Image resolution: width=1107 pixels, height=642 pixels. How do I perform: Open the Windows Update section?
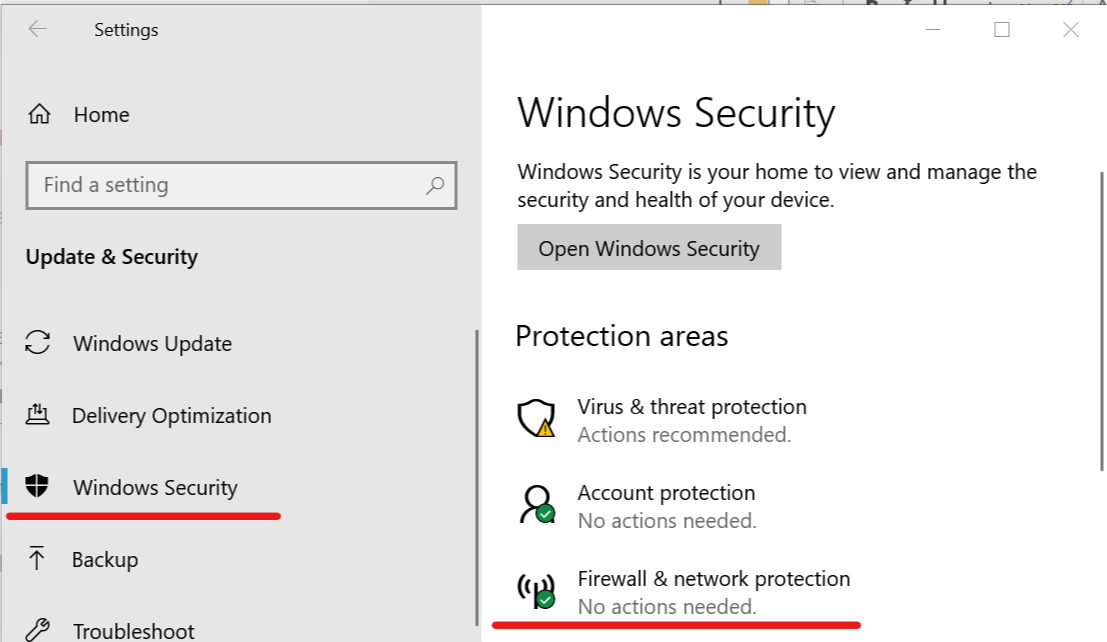[152, 343]
